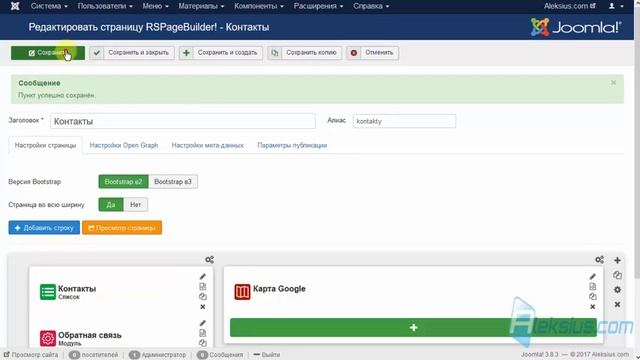
Task: Focus the Заголовок field with Контакты
Action: 182,121
